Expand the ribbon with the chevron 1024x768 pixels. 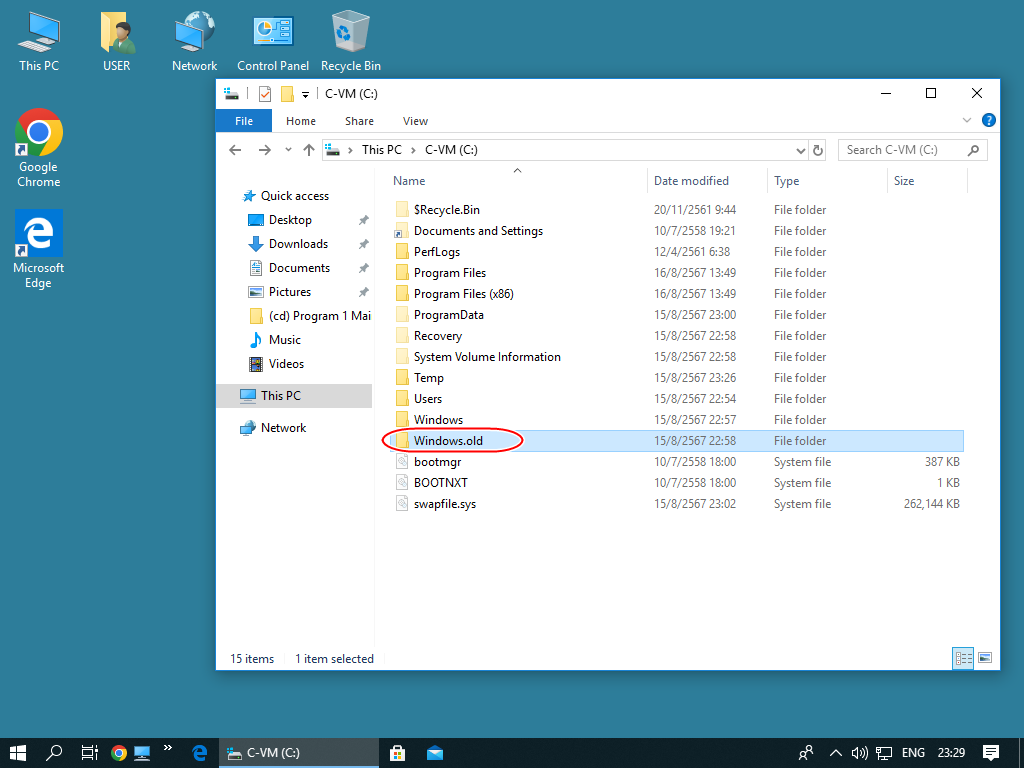point(967,121)
